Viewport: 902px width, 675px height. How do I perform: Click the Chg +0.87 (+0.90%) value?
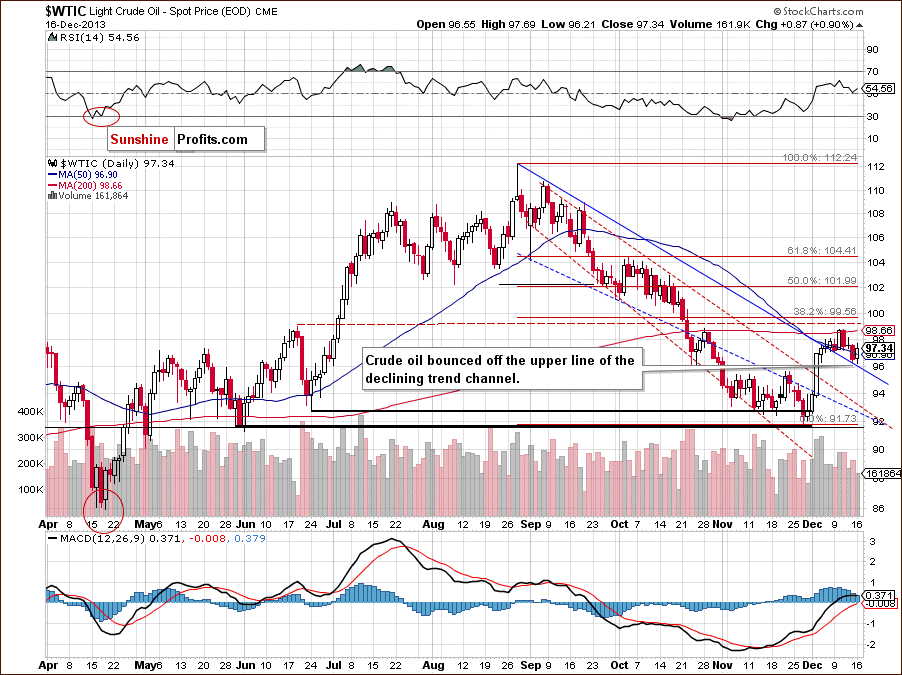[804, 25]
